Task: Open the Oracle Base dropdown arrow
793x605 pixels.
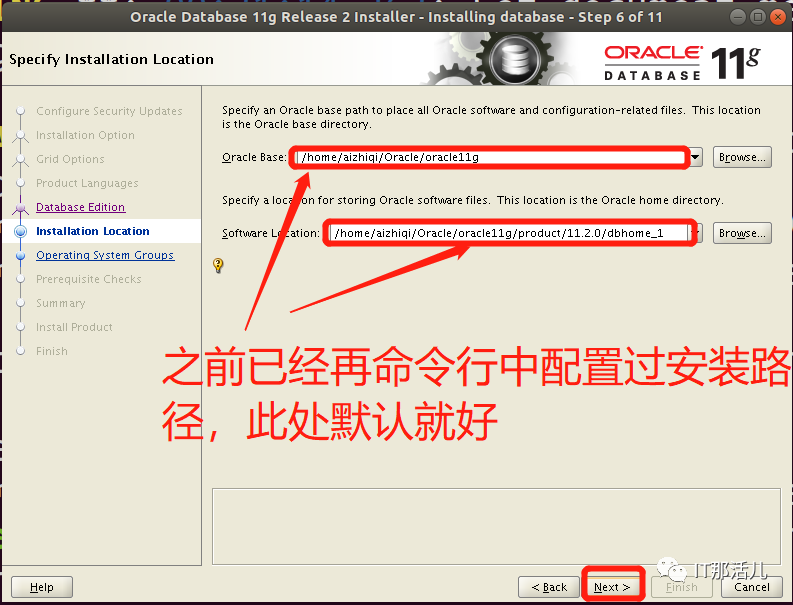Action: tap(696, 157)
